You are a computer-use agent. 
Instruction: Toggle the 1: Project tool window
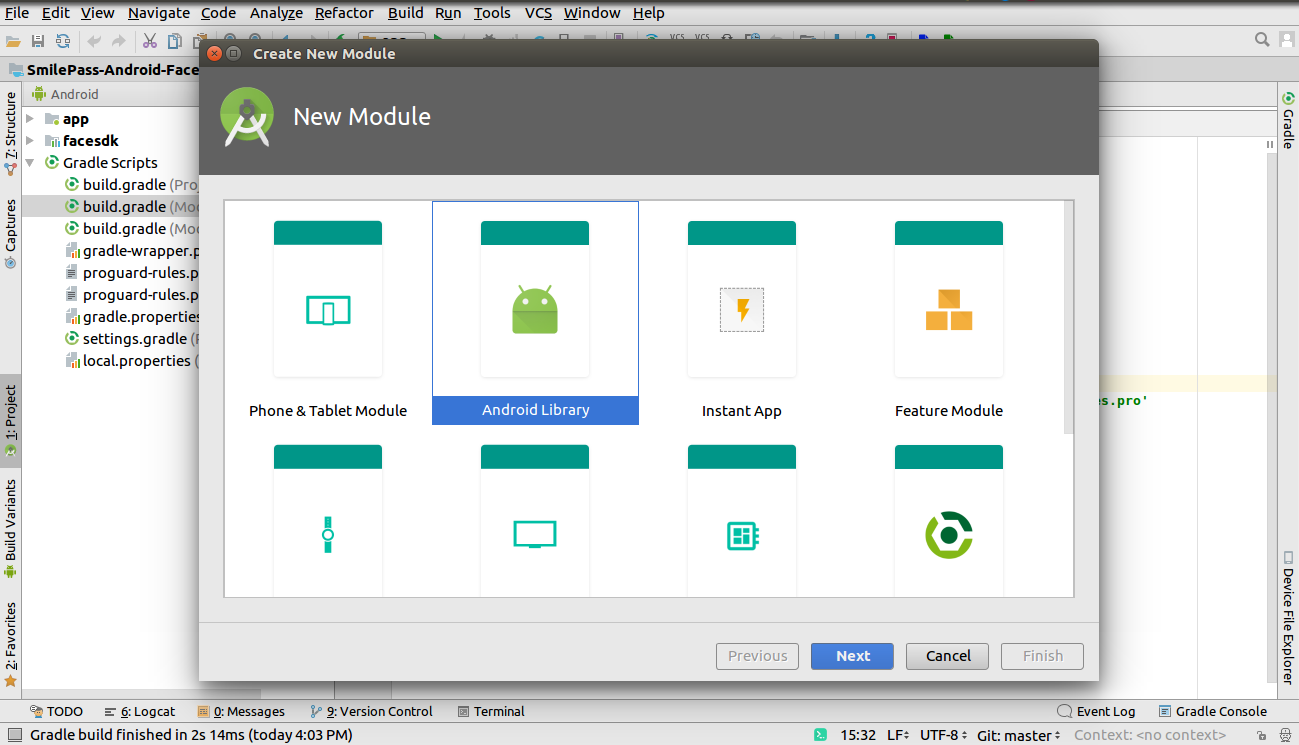[x=10, y=421]
